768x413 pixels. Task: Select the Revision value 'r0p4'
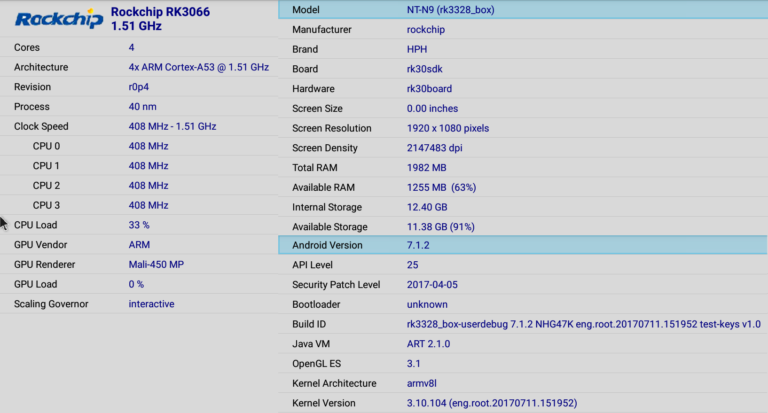[139, 87]
